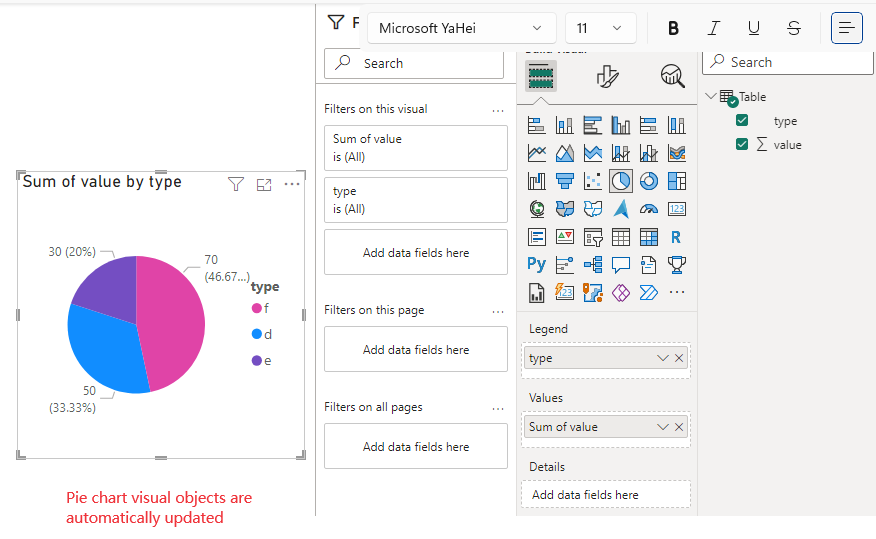The height and width of the screenshot is (539, 876).
Task: Add a Python visual
Action: [536, 264]
